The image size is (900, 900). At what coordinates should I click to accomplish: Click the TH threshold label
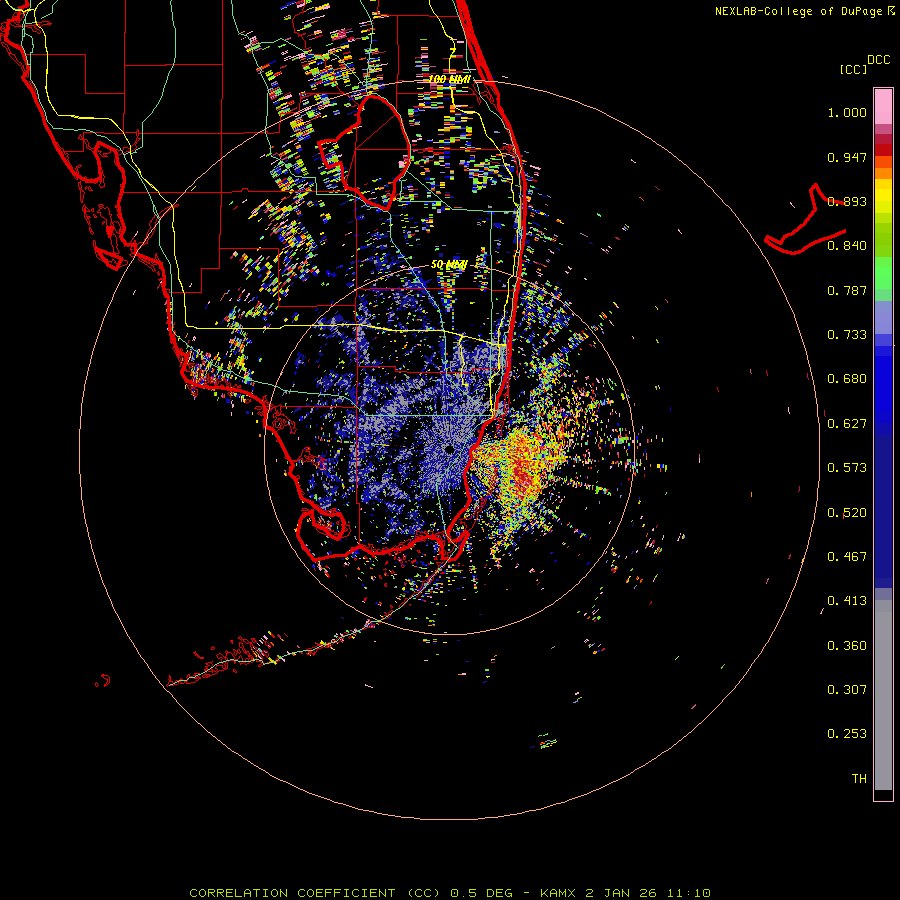(859, 779)
